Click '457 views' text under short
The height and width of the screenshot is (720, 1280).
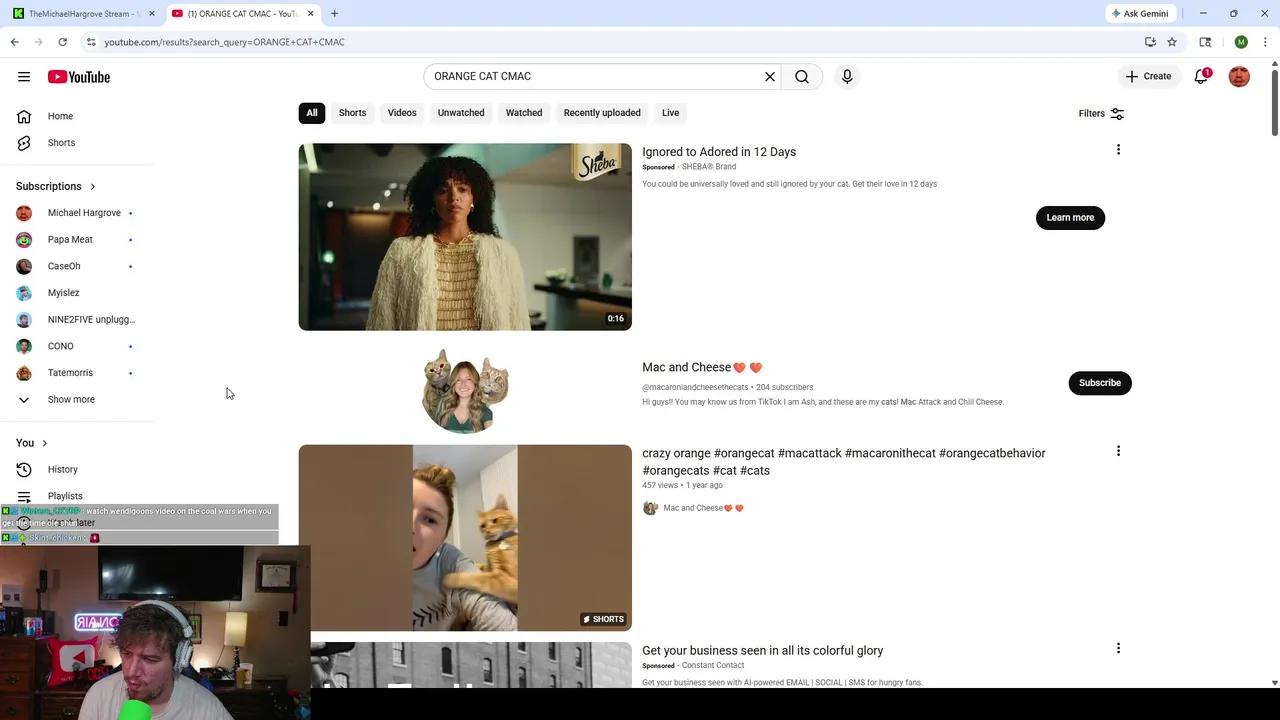(x=659, y=485)
